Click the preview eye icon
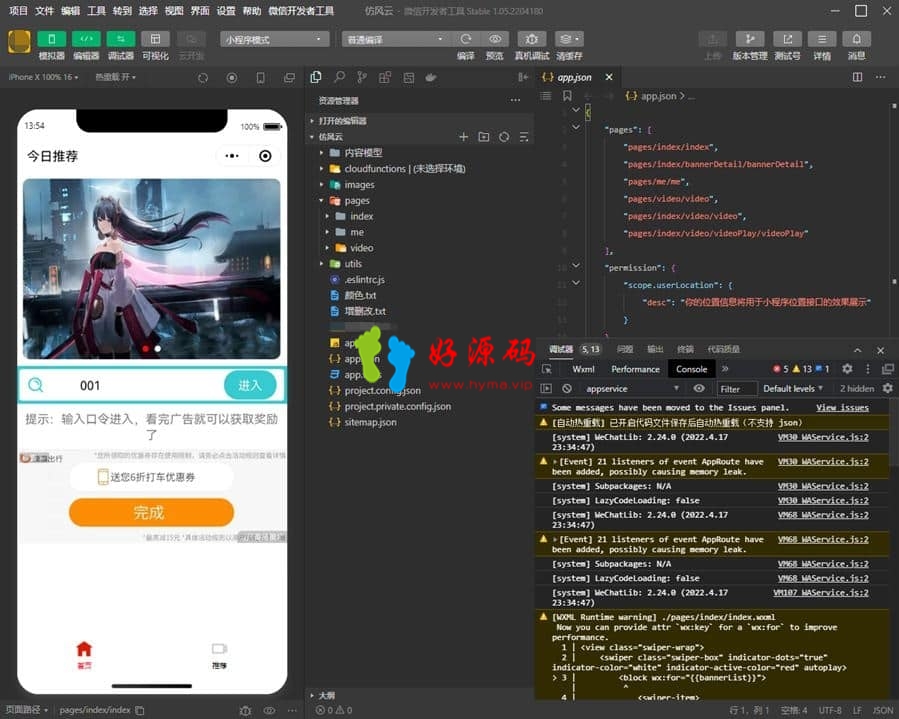The image size is (899, 719). [495, 39]
